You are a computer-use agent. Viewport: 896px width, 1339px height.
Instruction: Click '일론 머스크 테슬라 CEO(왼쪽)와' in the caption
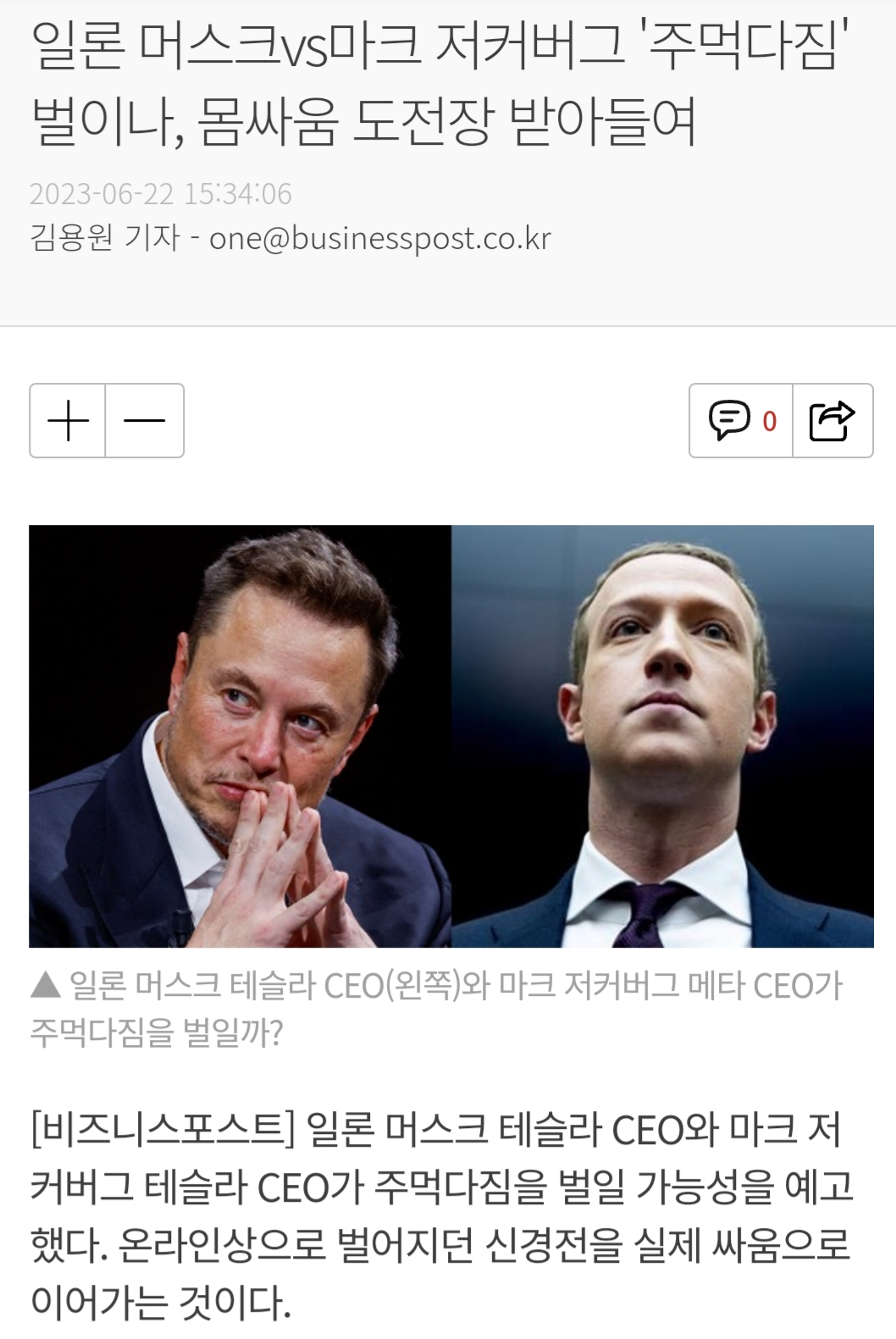coord(279,985)
